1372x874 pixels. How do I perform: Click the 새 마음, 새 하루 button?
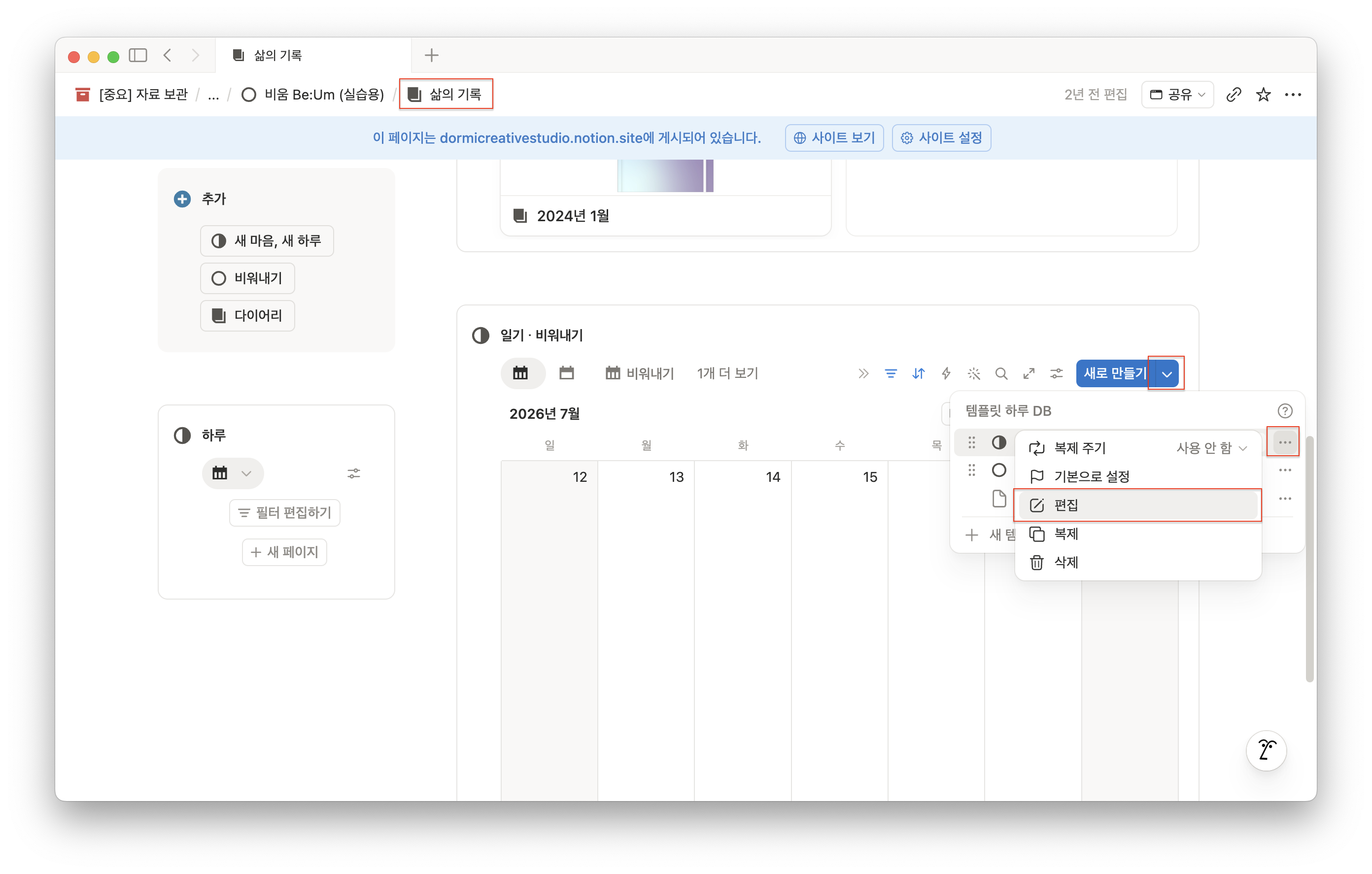267,241
